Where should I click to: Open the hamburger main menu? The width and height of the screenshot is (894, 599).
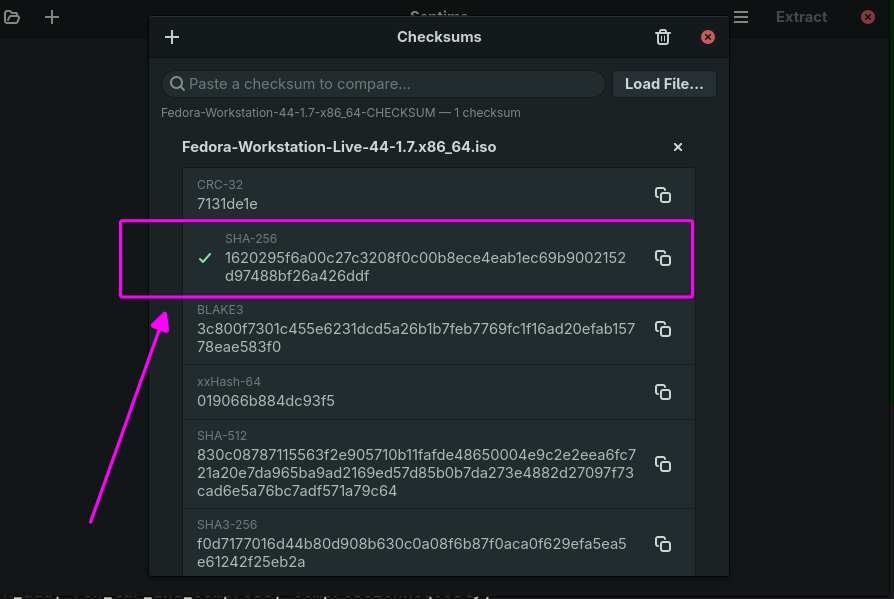point(741,17)
